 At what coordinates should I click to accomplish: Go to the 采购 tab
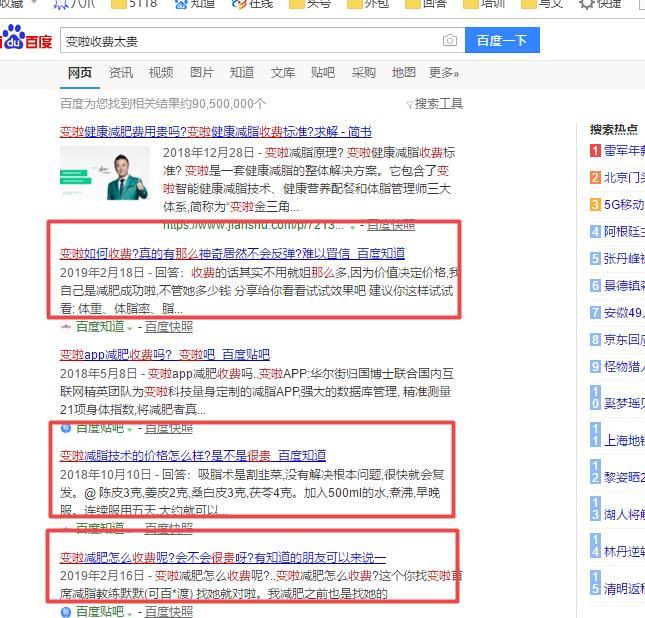tap(364, 73)
